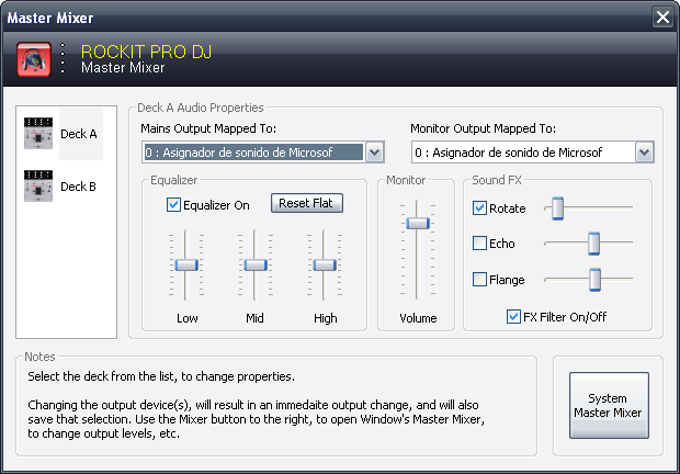Toggle FX Filter On/Off checkbox
Screen dimensions: 680x474
click(x=513, y=317)
